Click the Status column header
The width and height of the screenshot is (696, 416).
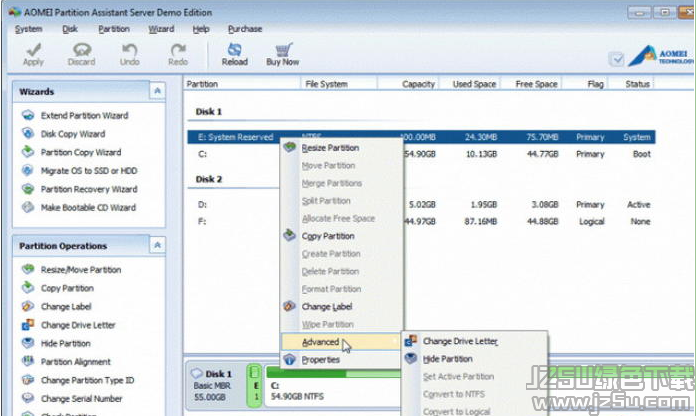(x=631, y=84)
